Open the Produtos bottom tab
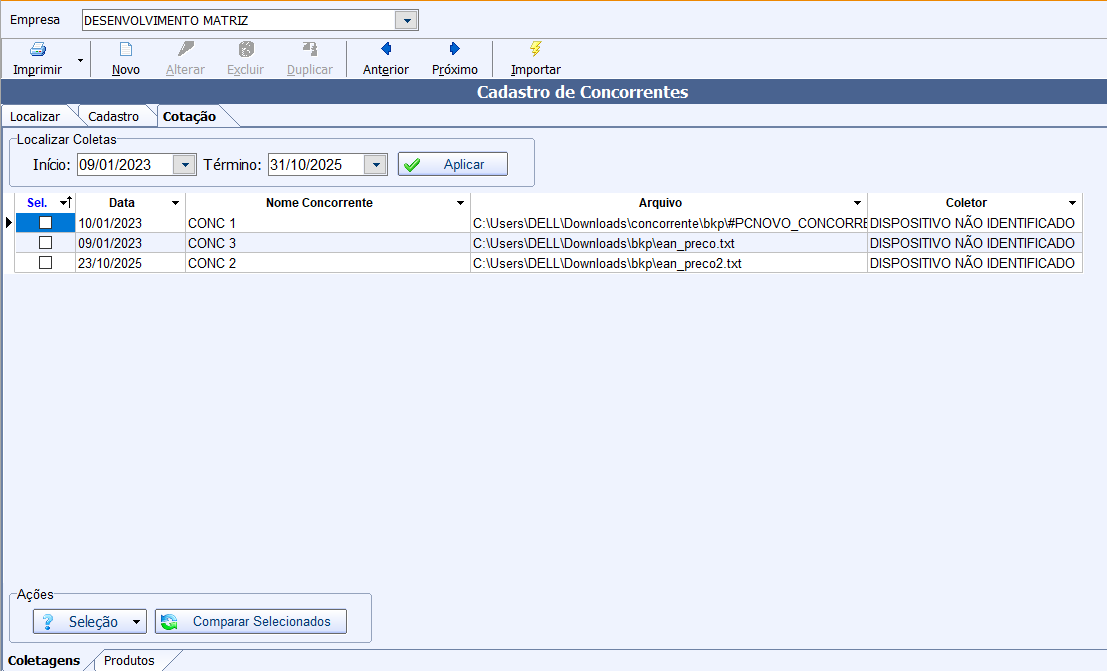This screenshot has height=671, width=1107. click(x=130, y=661)
